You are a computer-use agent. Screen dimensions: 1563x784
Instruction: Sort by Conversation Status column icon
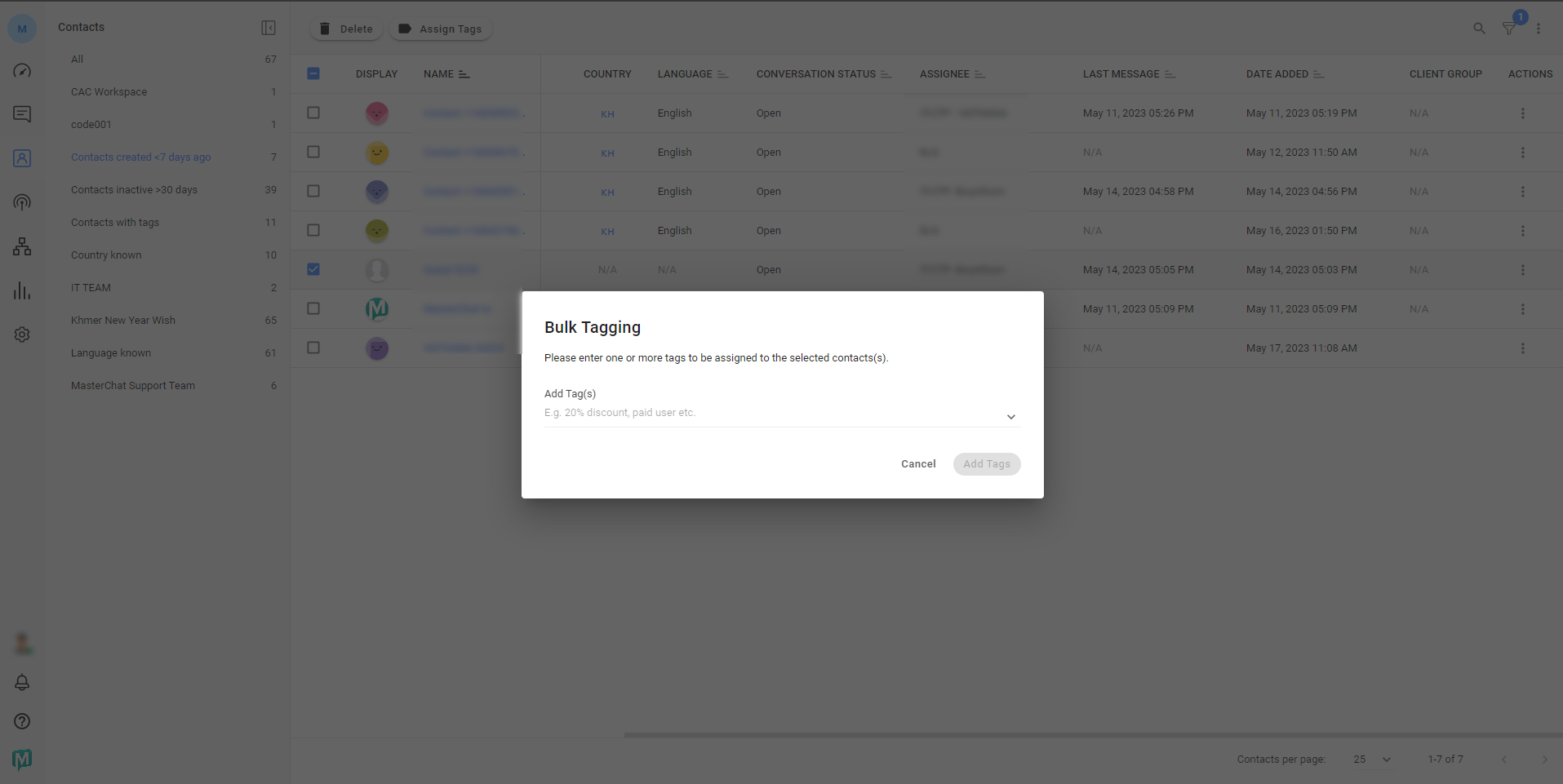886,74
